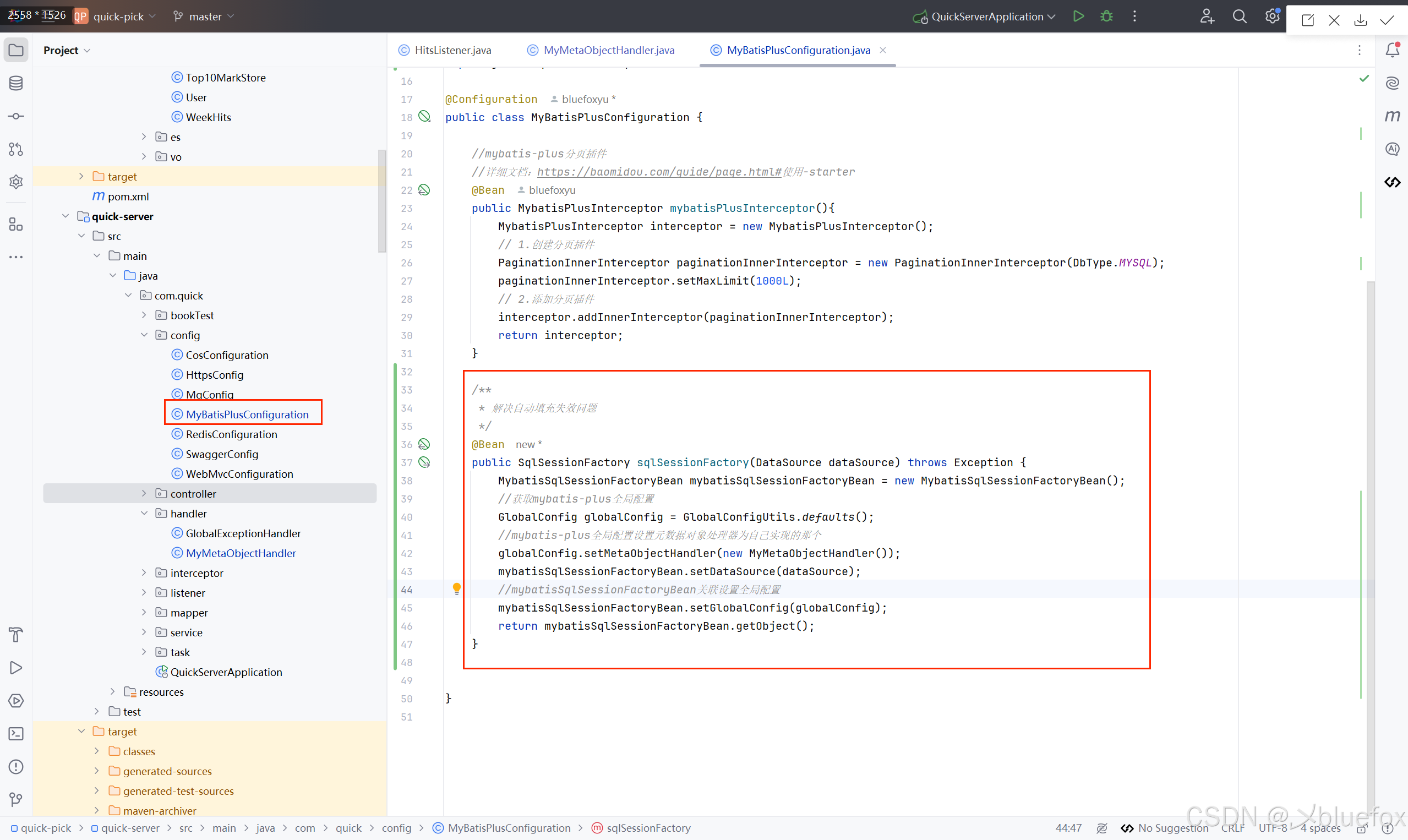The height and width of the screenshot is (840, 1408).
Task: Click the gutter icon next to line 37
Action: coord(424,462)
